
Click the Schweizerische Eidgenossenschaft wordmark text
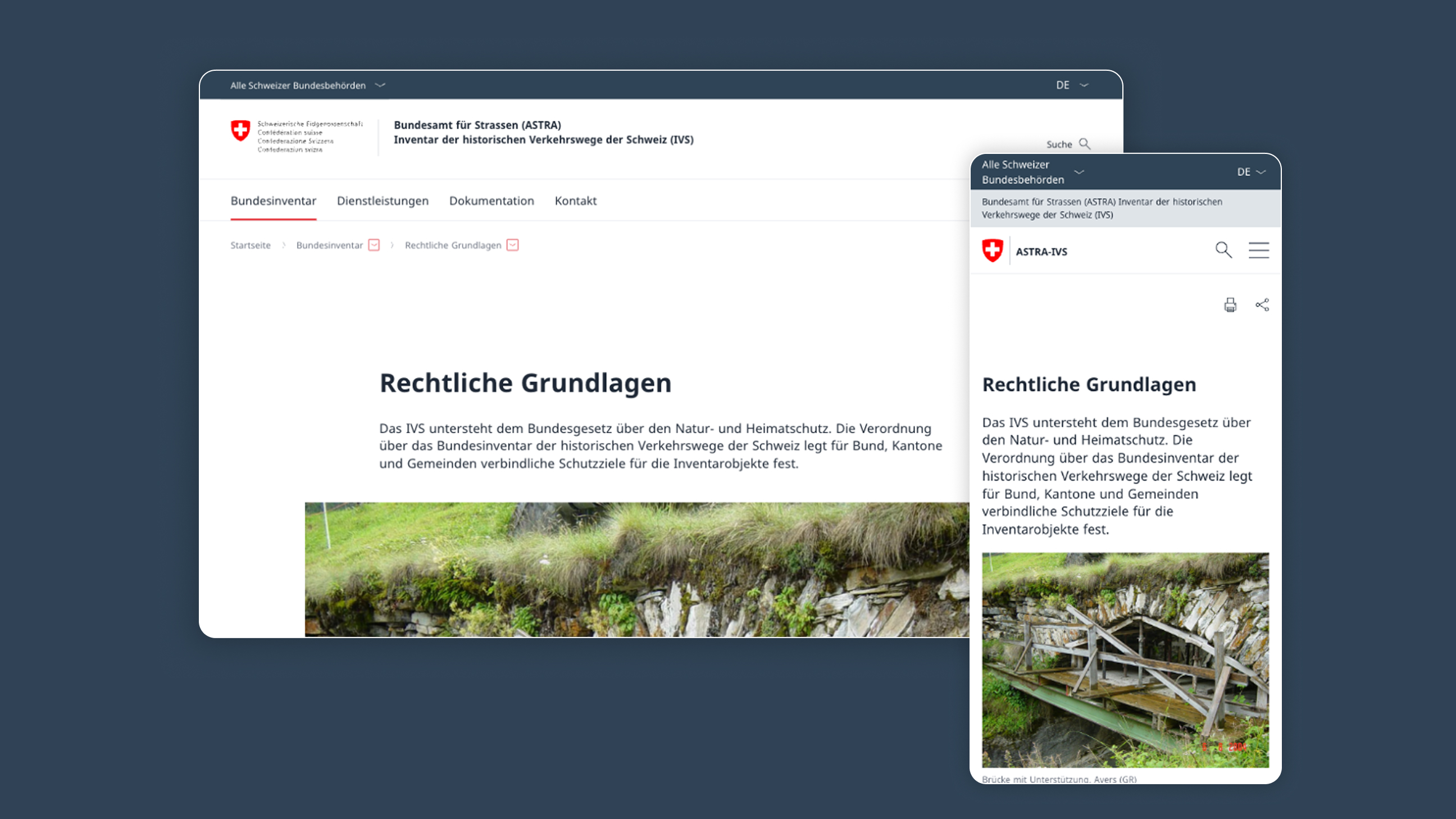click(x=310, y=136)
